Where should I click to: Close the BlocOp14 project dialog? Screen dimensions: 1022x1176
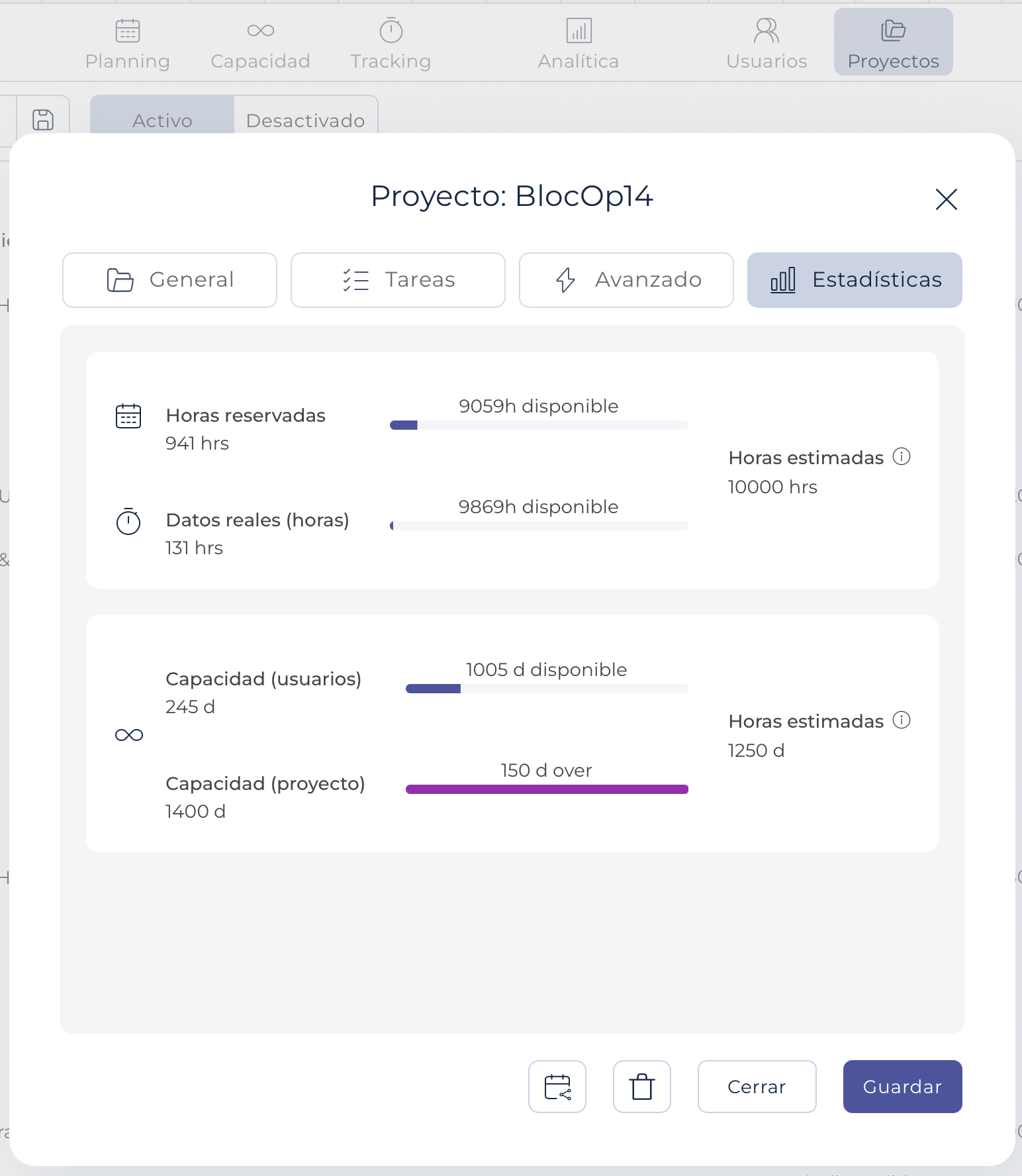coord(947,199)
